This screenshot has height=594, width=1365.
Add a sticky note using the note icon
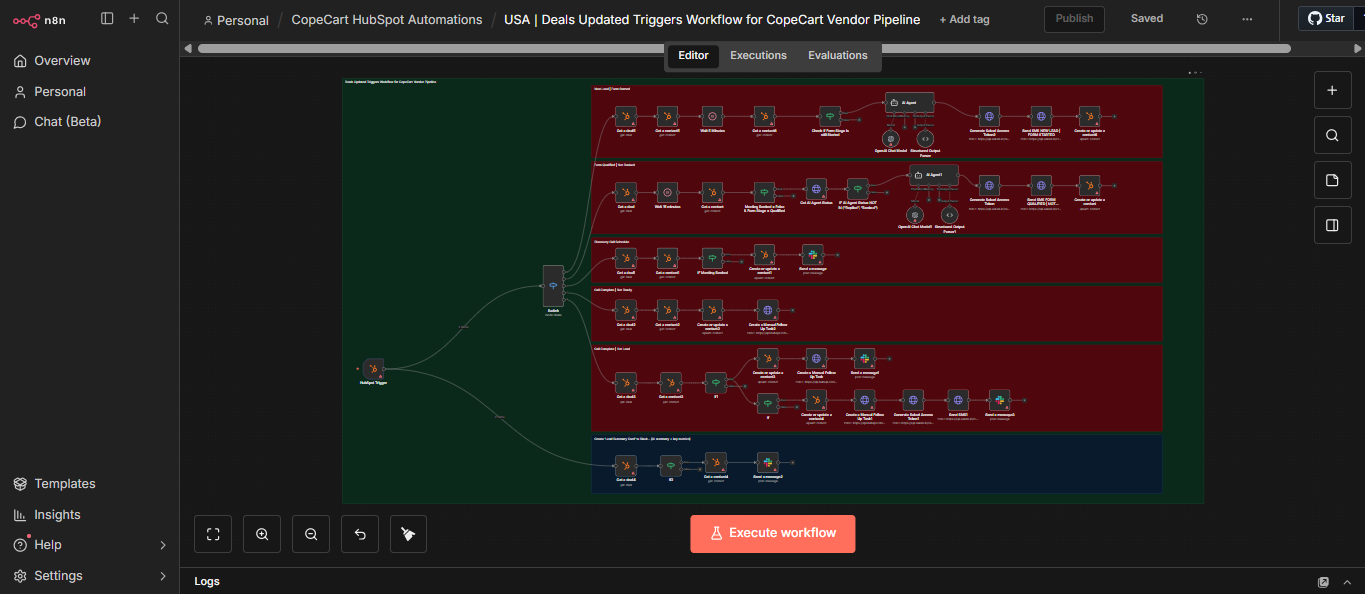click(x=1331, y=180)
